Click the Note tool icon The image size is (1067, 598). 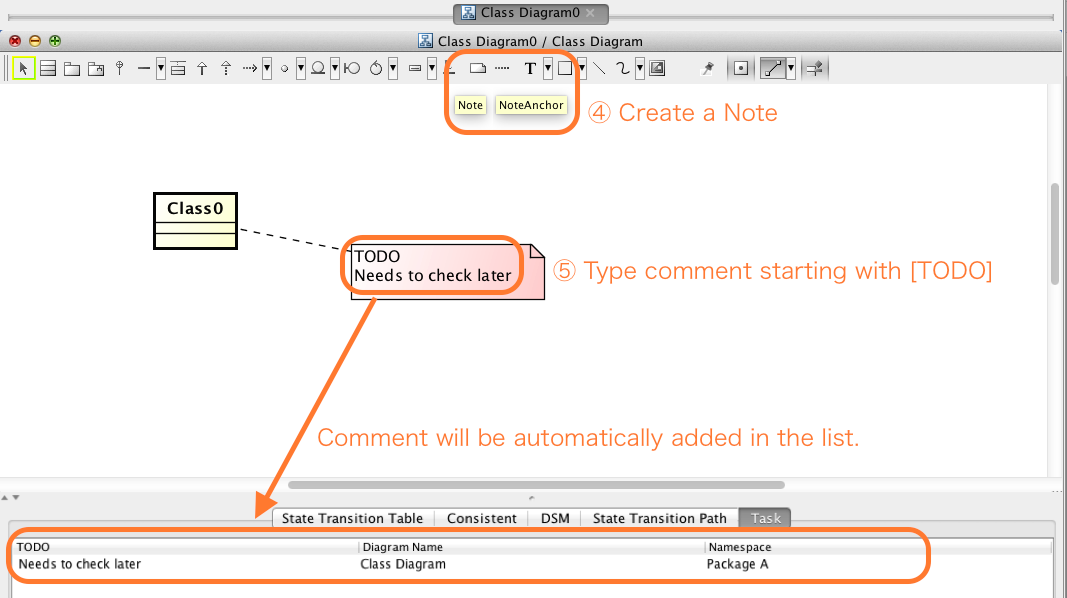[478, 68]
